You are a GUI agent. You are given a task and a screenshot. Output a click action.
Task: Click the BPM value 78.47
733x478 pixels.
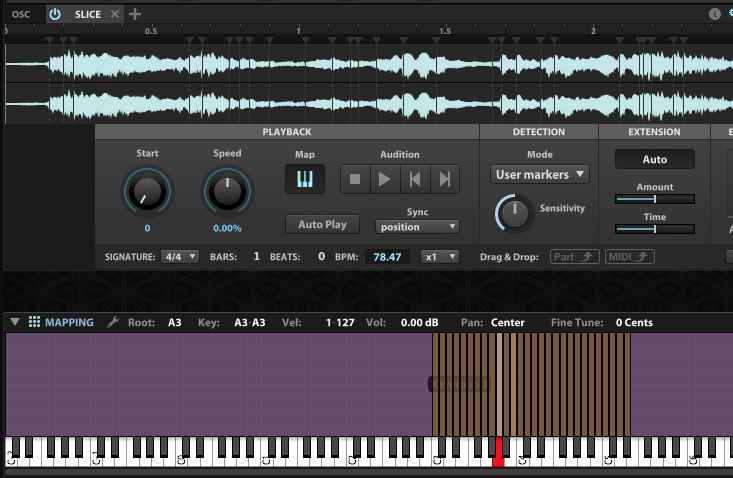click(387, 257)
